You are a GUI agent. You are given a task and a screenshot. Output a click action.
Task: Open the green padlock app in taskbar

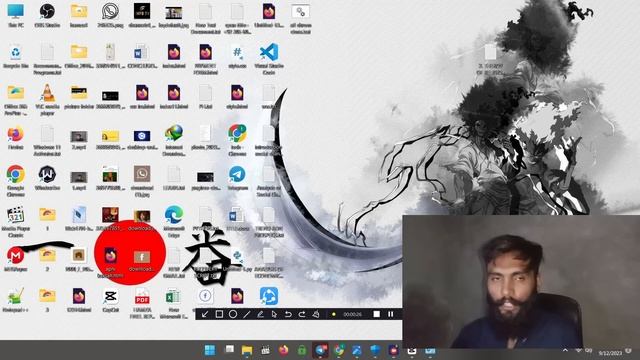point(302,350)
